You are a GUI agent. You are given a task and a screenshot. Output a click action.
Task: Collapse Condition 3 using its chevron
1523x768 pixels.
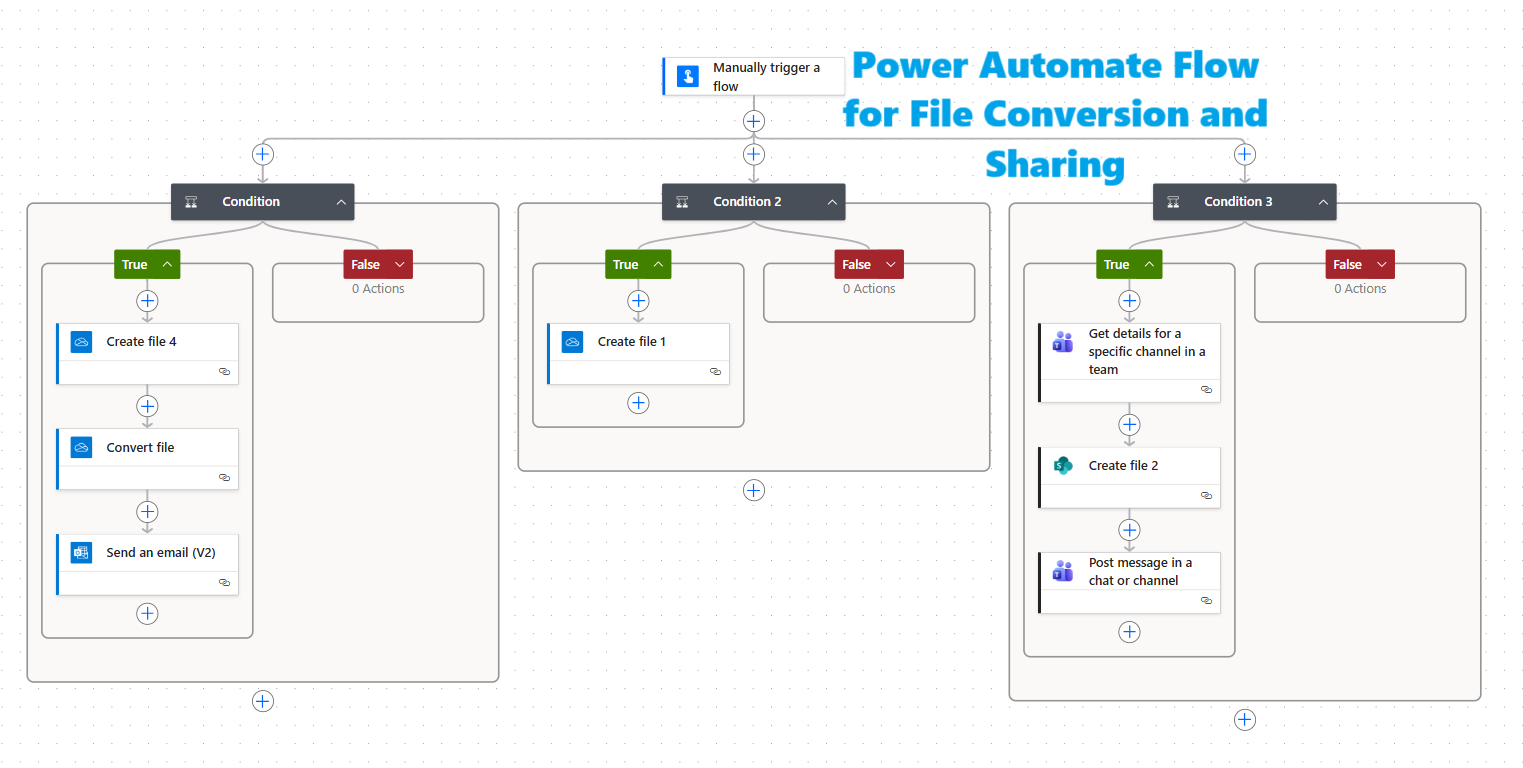[1323, 202]
